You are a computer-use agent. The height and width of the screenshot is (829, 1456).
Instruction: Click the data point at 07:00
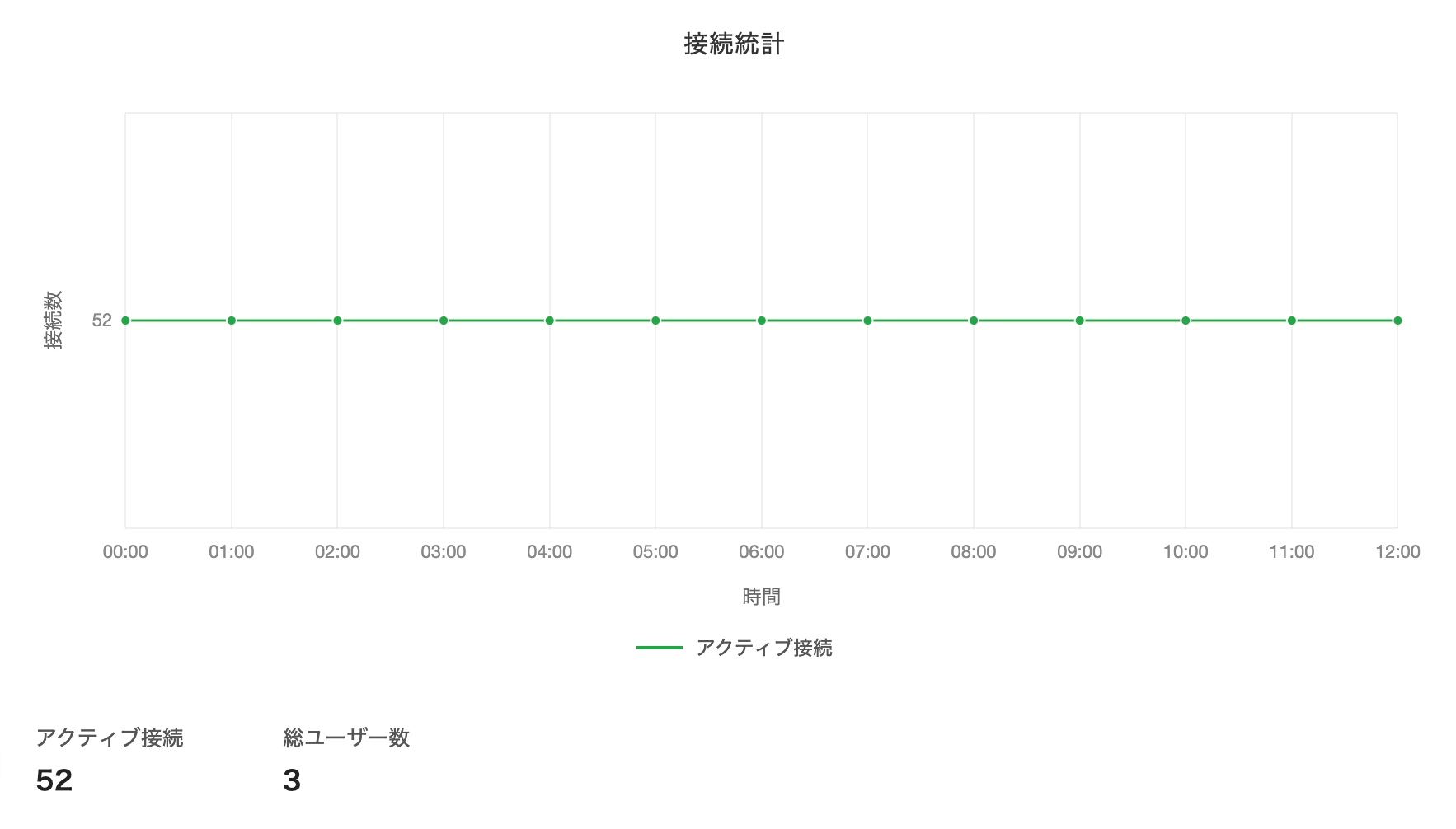(867, 321)
